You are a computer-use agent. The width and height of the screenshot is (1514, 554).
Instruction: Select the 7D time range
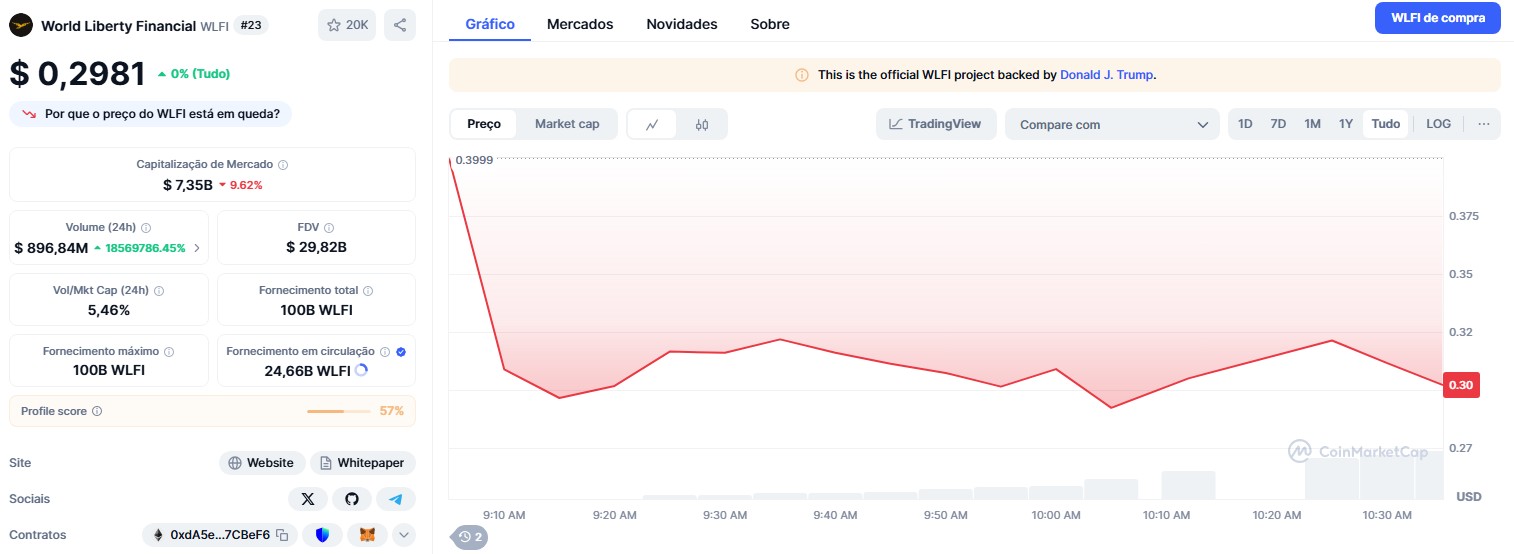click(1278, 124)
